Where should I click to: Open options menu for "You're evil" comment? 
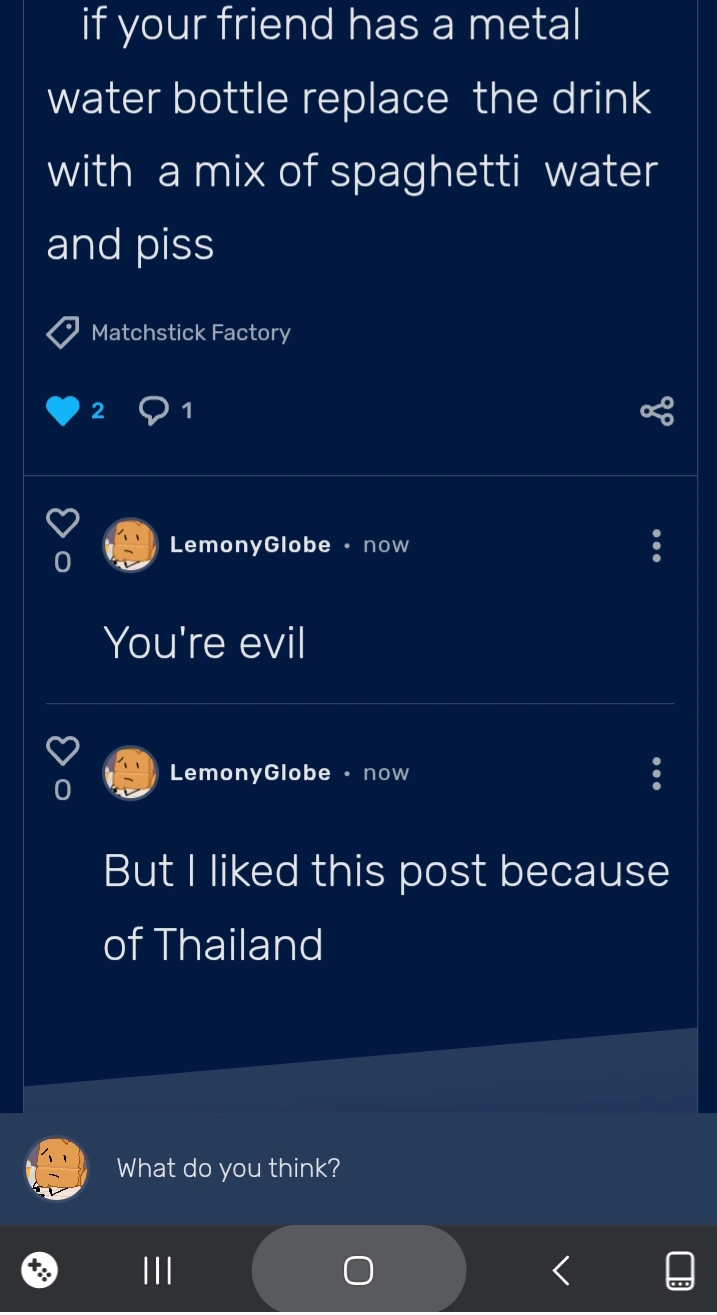656,546
